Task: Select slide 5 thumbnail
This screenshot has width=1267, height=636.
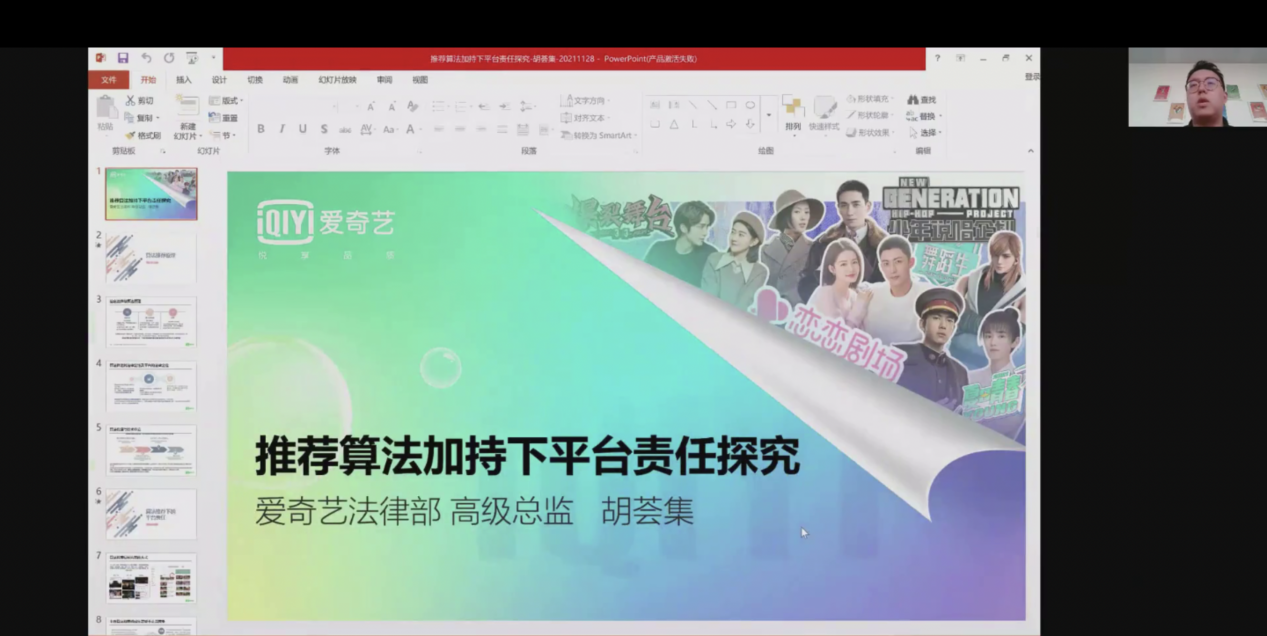Action: pyautogui.click(x=151, y=450)
